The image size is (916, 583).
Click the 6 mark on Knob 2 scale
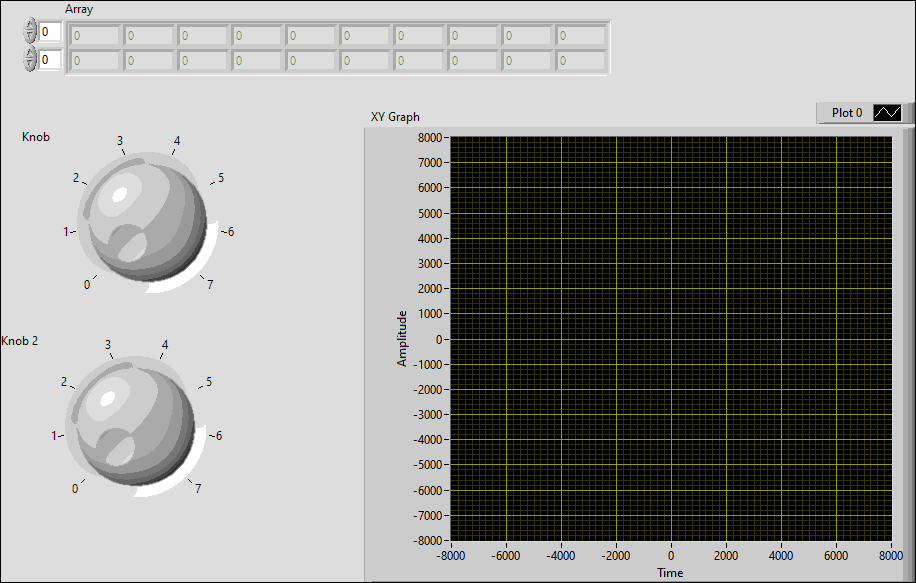tap(219, 436)
